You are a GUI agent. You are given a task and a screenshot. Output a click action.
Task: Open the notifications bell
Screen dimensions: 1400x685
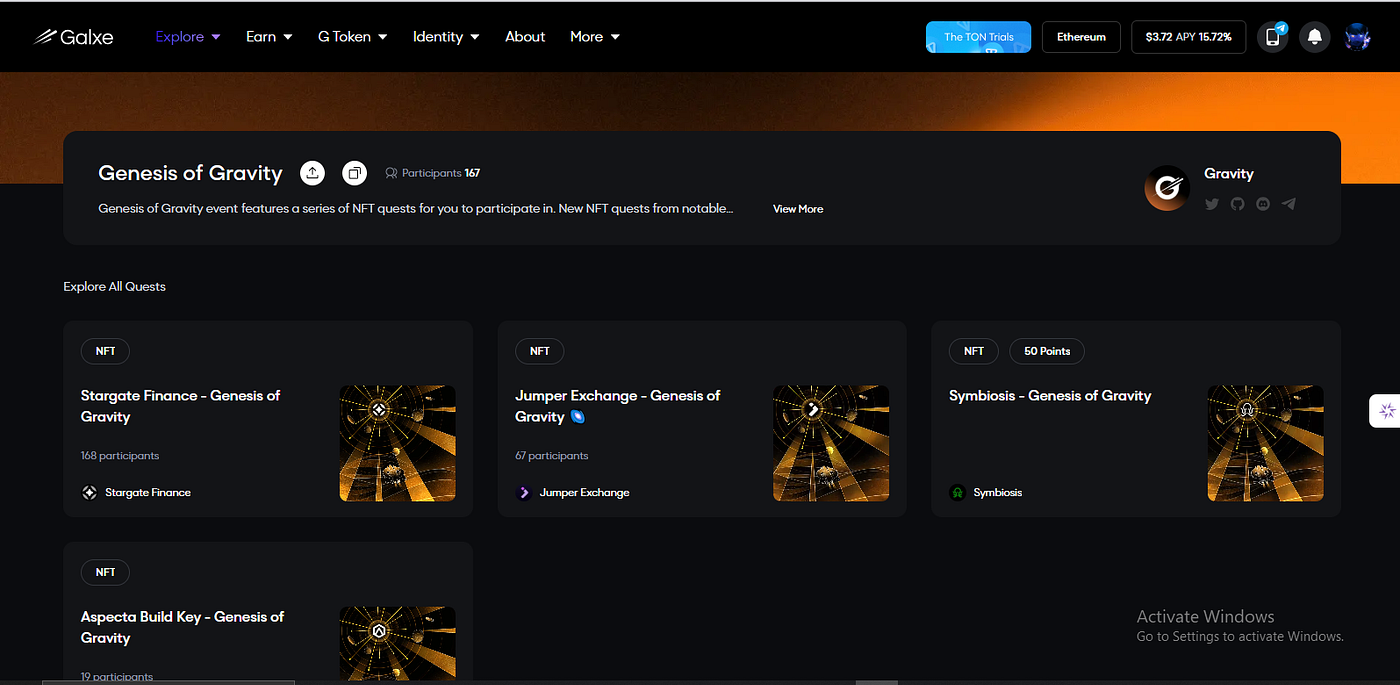(x=1315, y=37)
